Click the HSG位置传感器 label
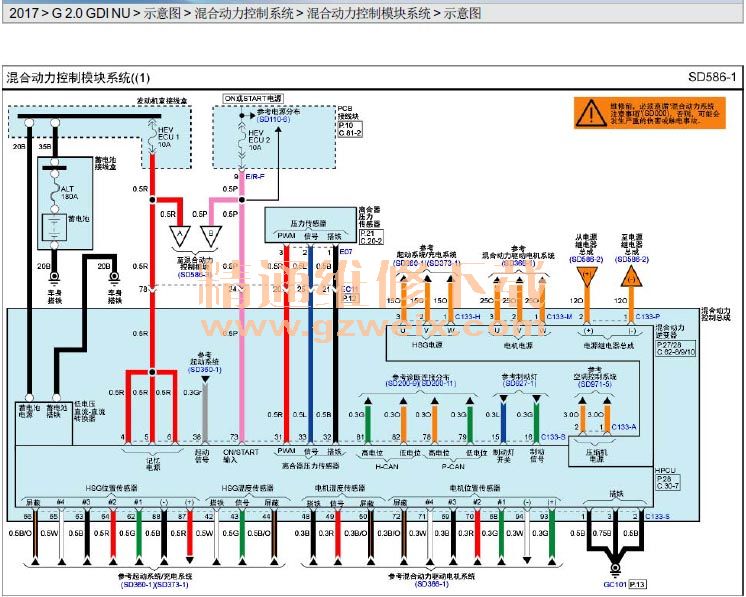Screen dimensions: 746x597 tap(111, 488)
